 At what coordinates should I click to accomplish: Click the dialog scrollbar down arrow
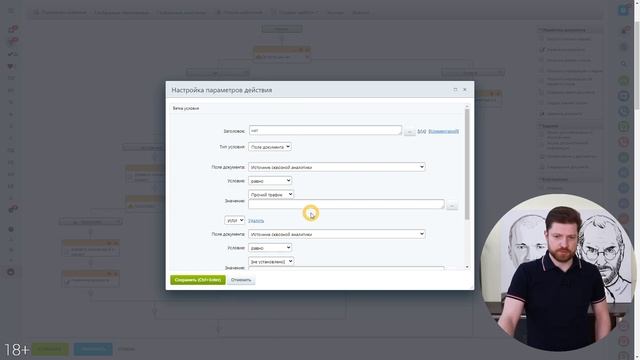467,267
